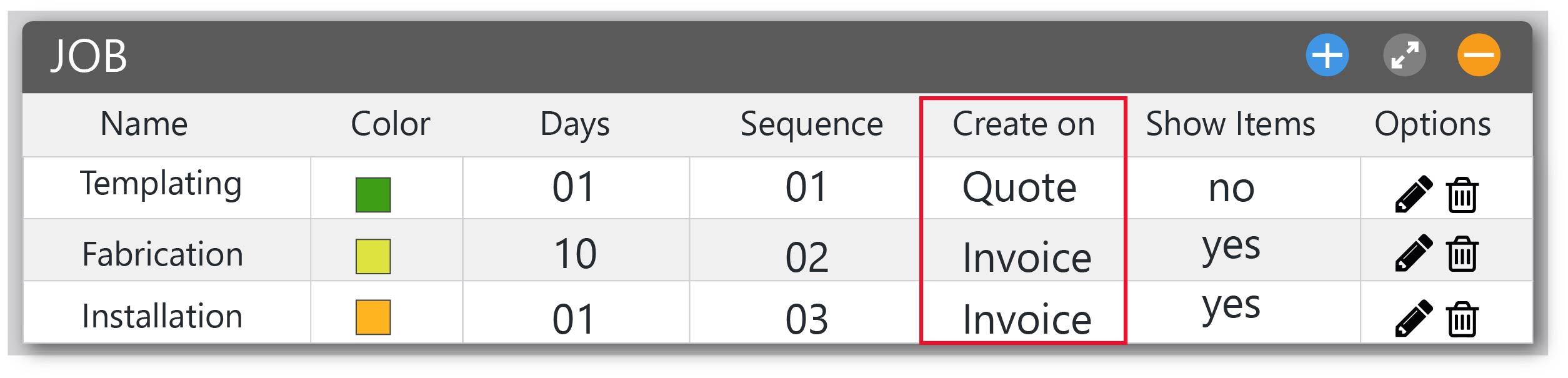Viewport: 1568px width, 378px height.
Task: Click the Show Items 'no' for Templating
Action: (1231, 187)
